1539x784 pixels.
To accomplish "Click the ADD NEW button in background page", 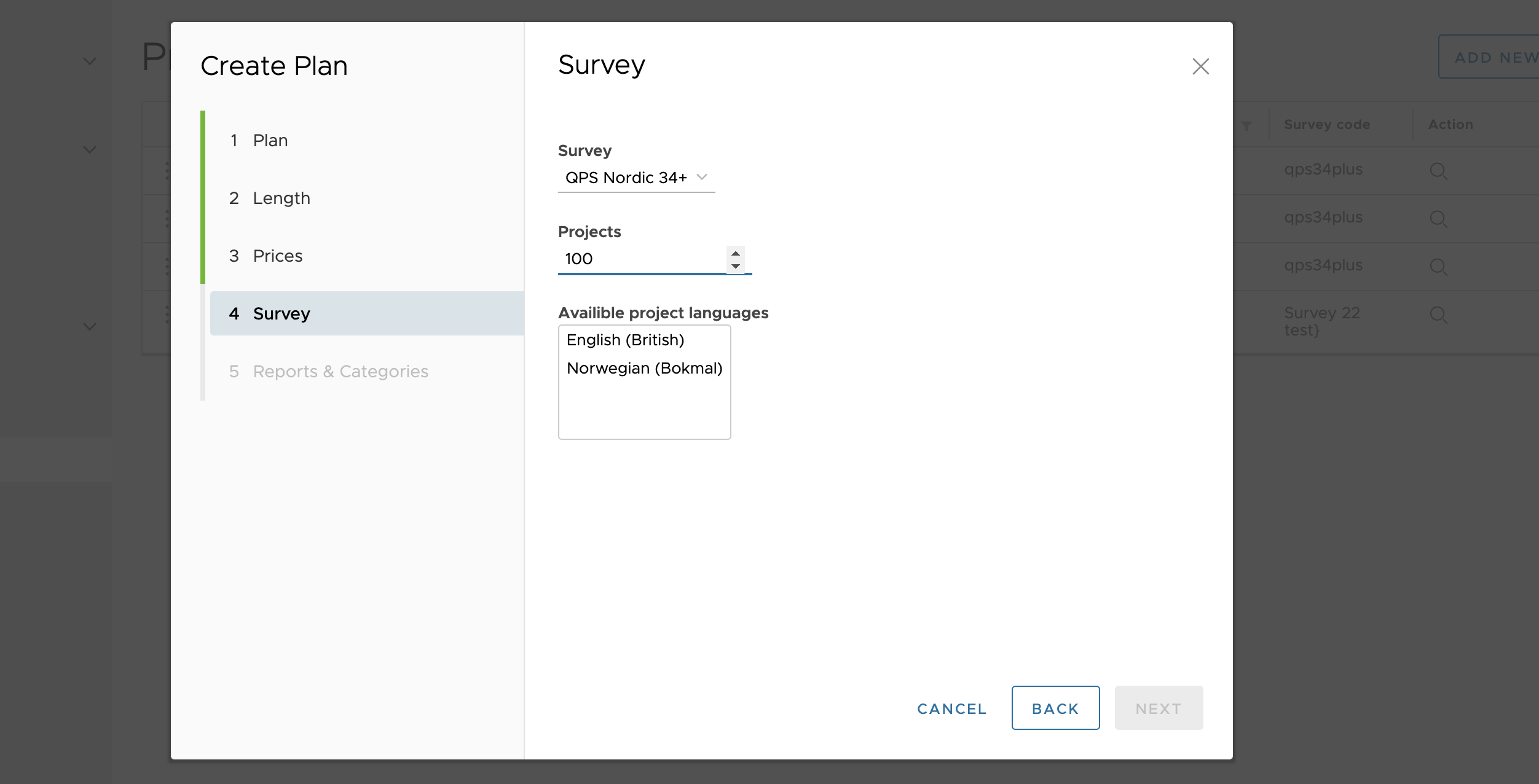I will (1489, 57).
